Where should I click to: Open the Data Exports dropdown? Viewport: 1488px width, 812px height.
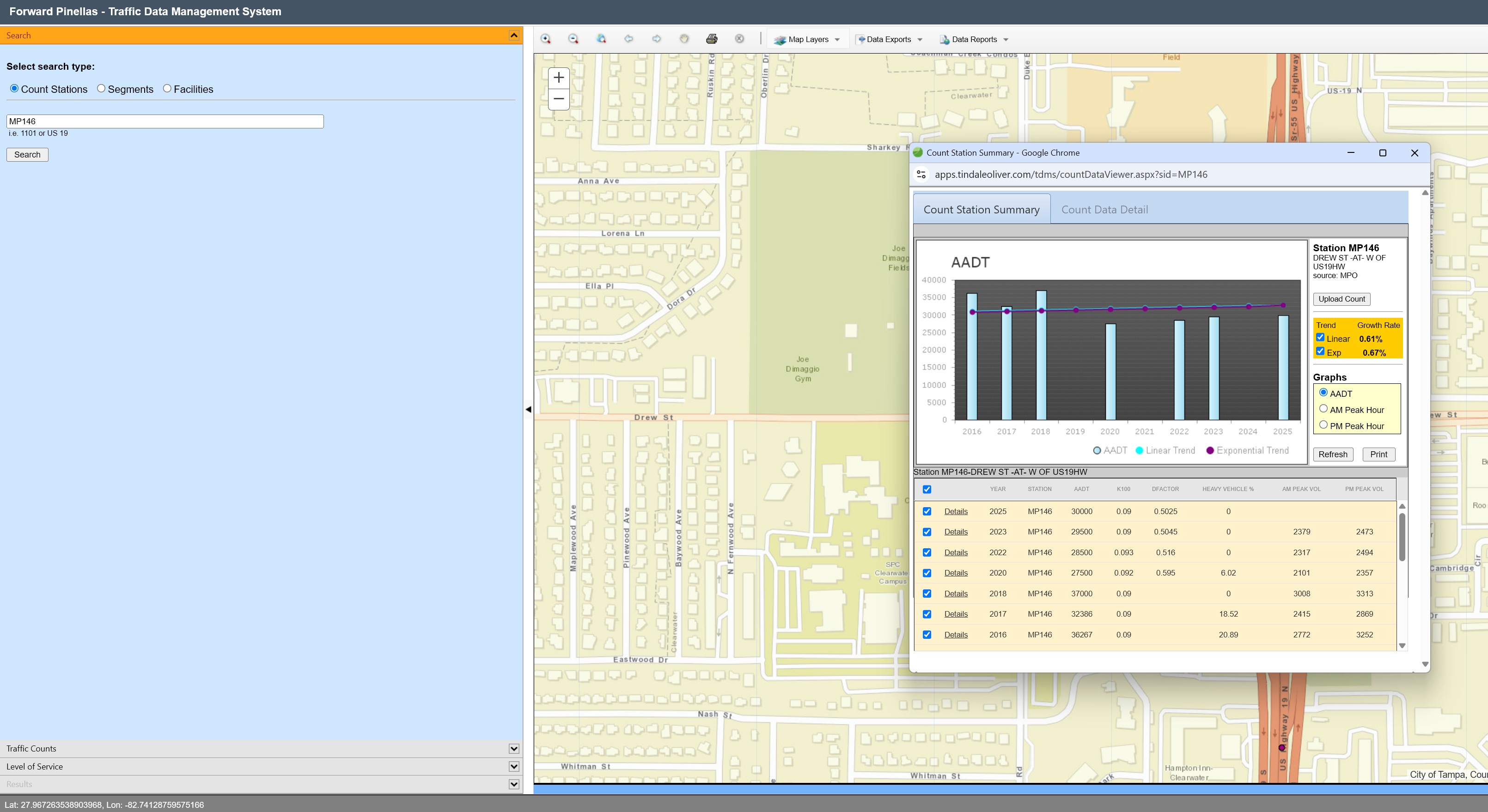(890, 39)
